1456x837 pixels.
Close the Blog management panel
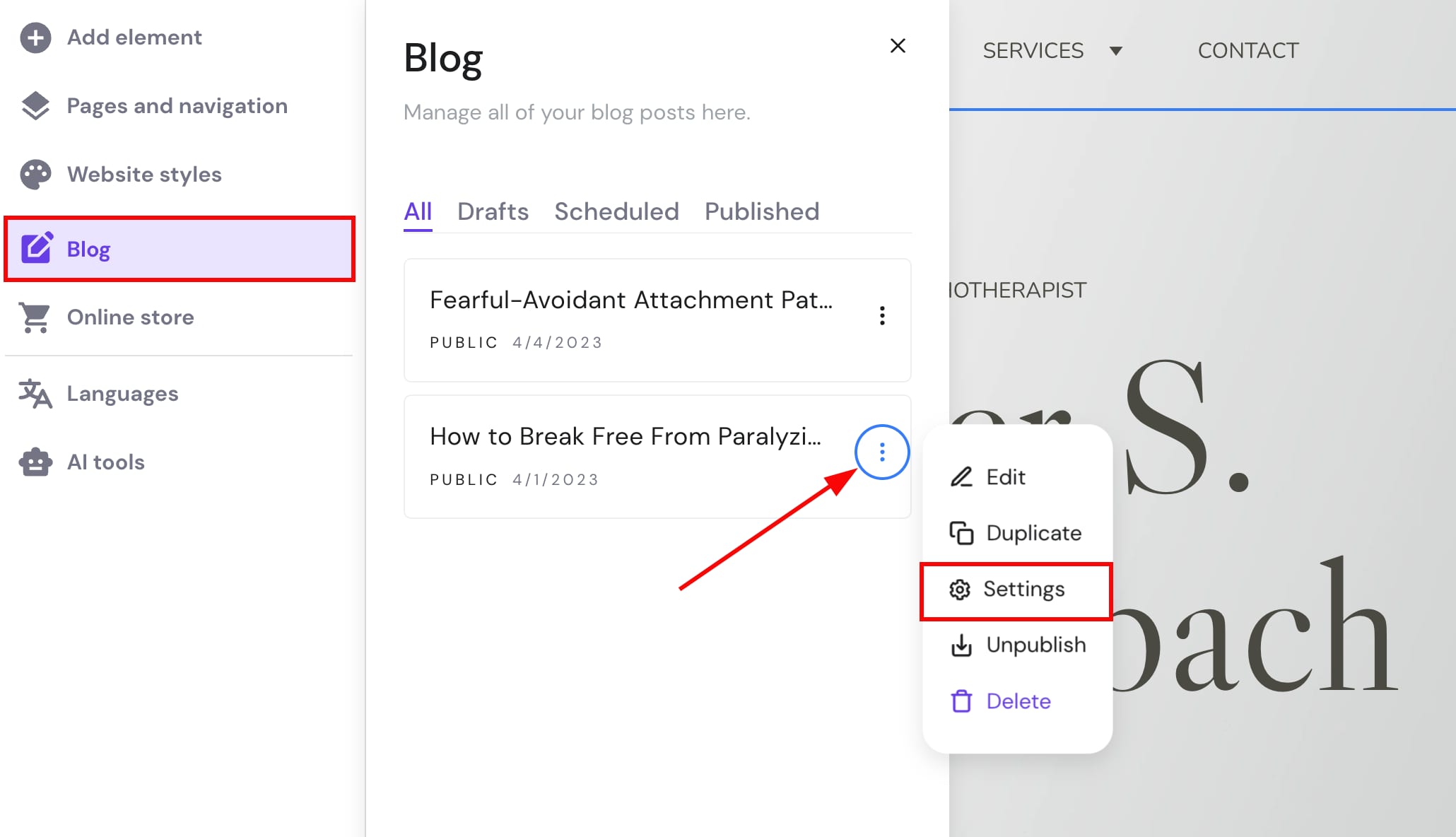pyautogui.click(x=897, y=45)
